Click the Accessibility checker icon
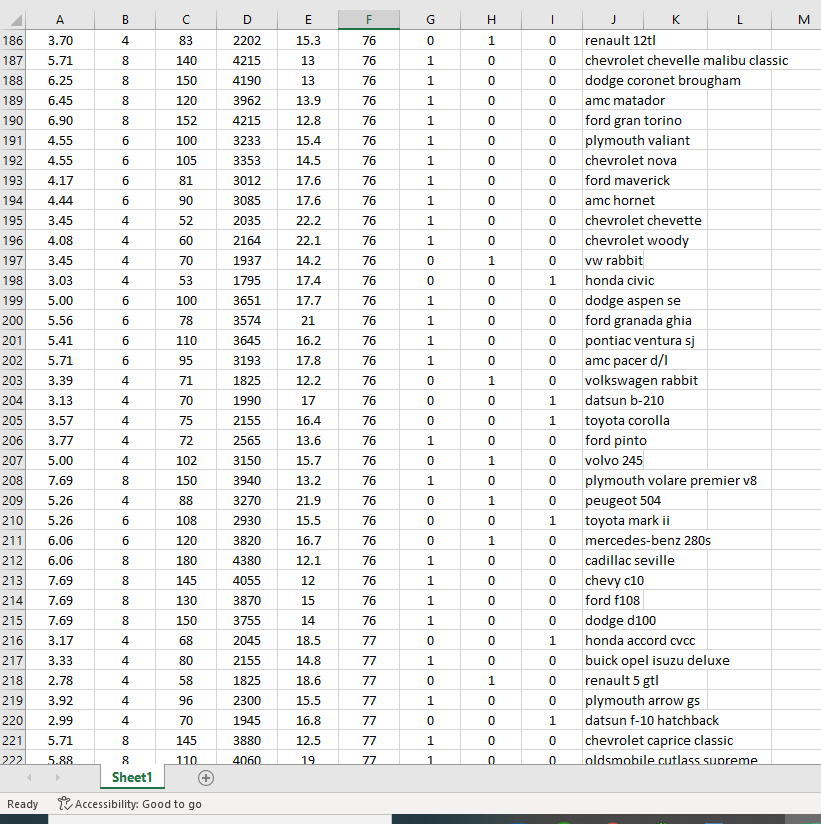Screen dimensions: 821x824 pyautogui.click(x=62, y=803)
